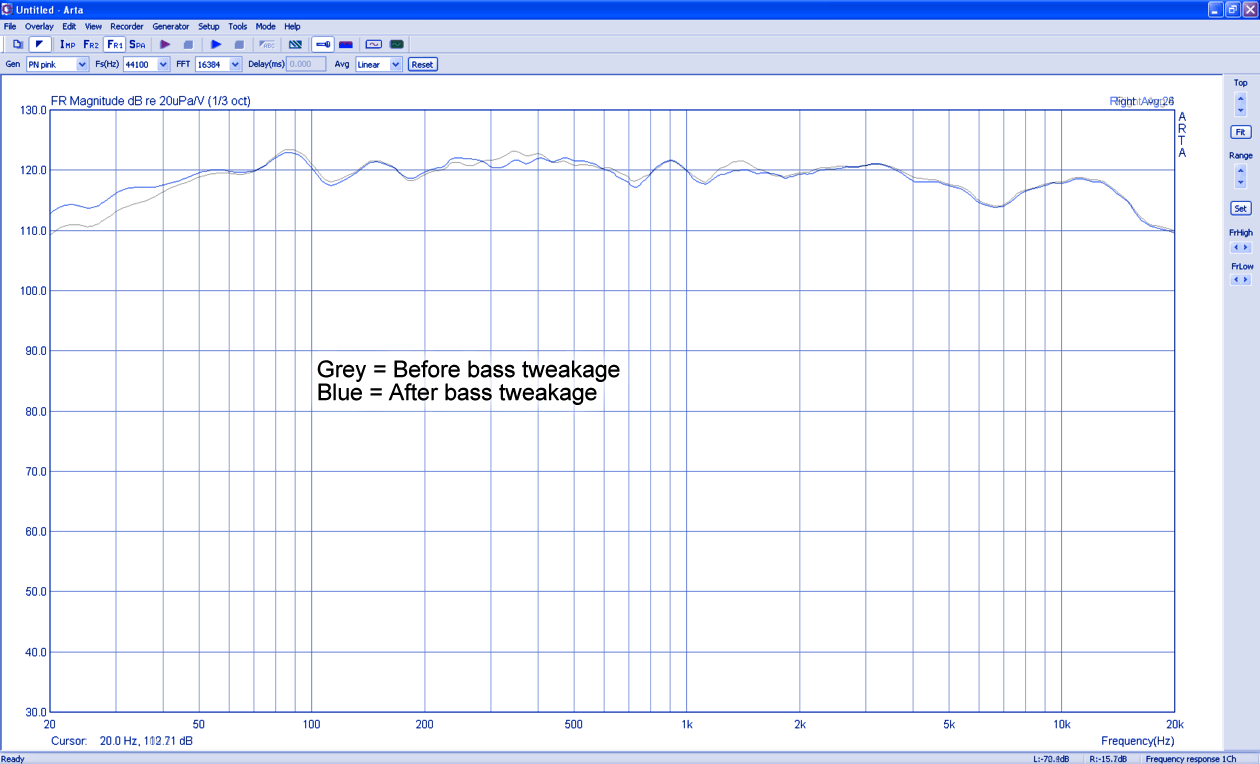Click the Fit button
The image size is (1260, 764).
click(x=1240, y=132)
